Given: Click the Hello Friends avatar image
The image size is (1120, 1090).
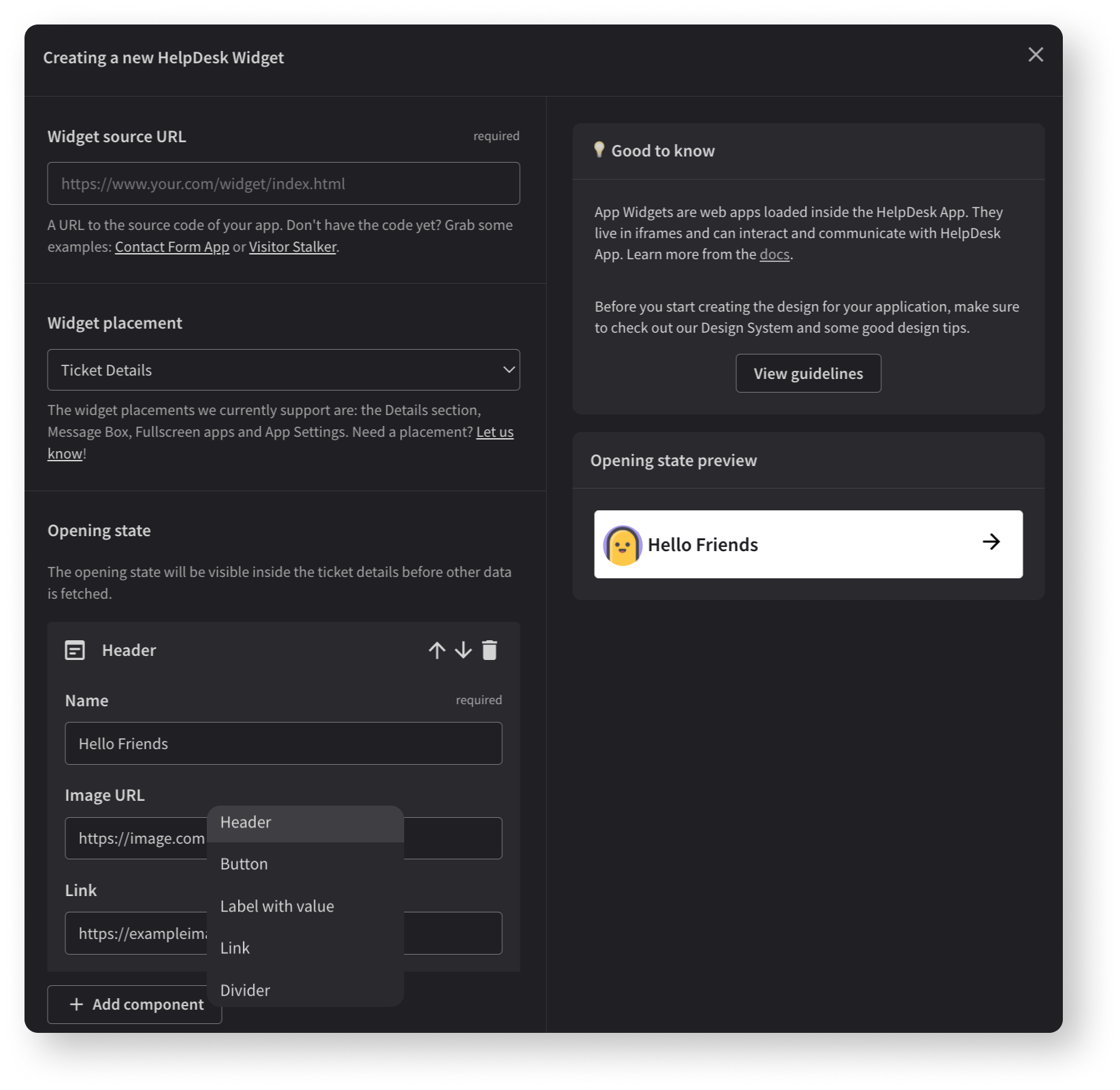Looking at the screenshot, I should (x=623, y=544).
